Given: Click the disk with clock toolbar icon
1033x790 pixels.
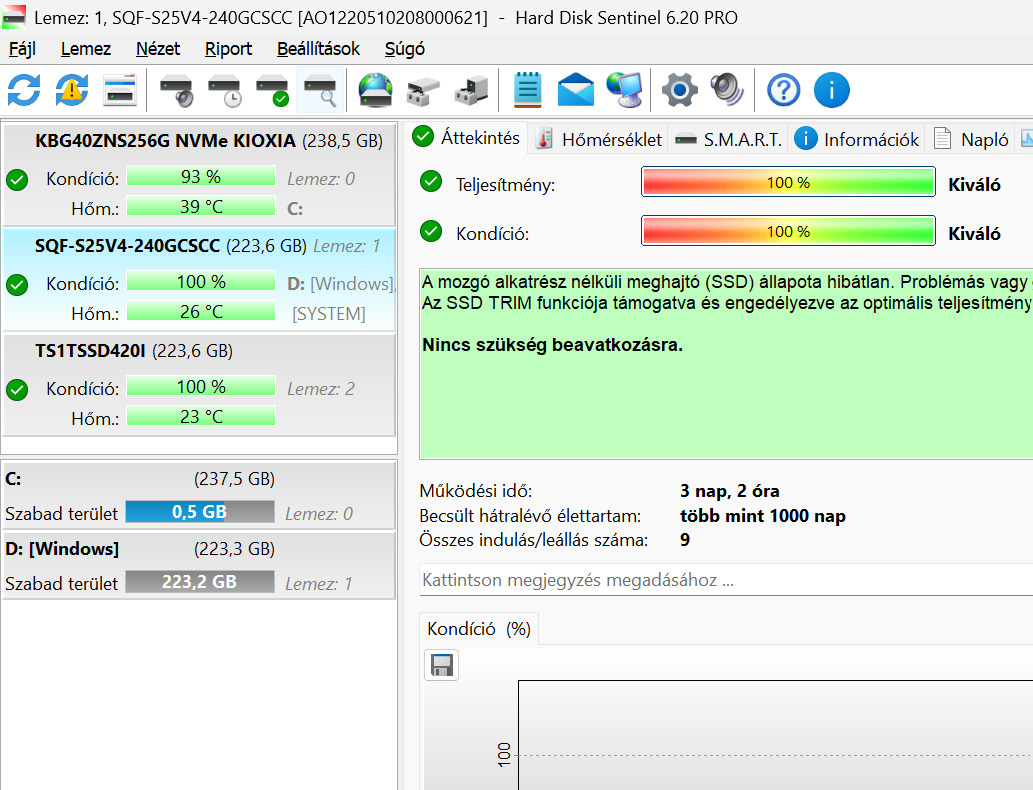Looking at the screenshot, I should coord(225,91).
